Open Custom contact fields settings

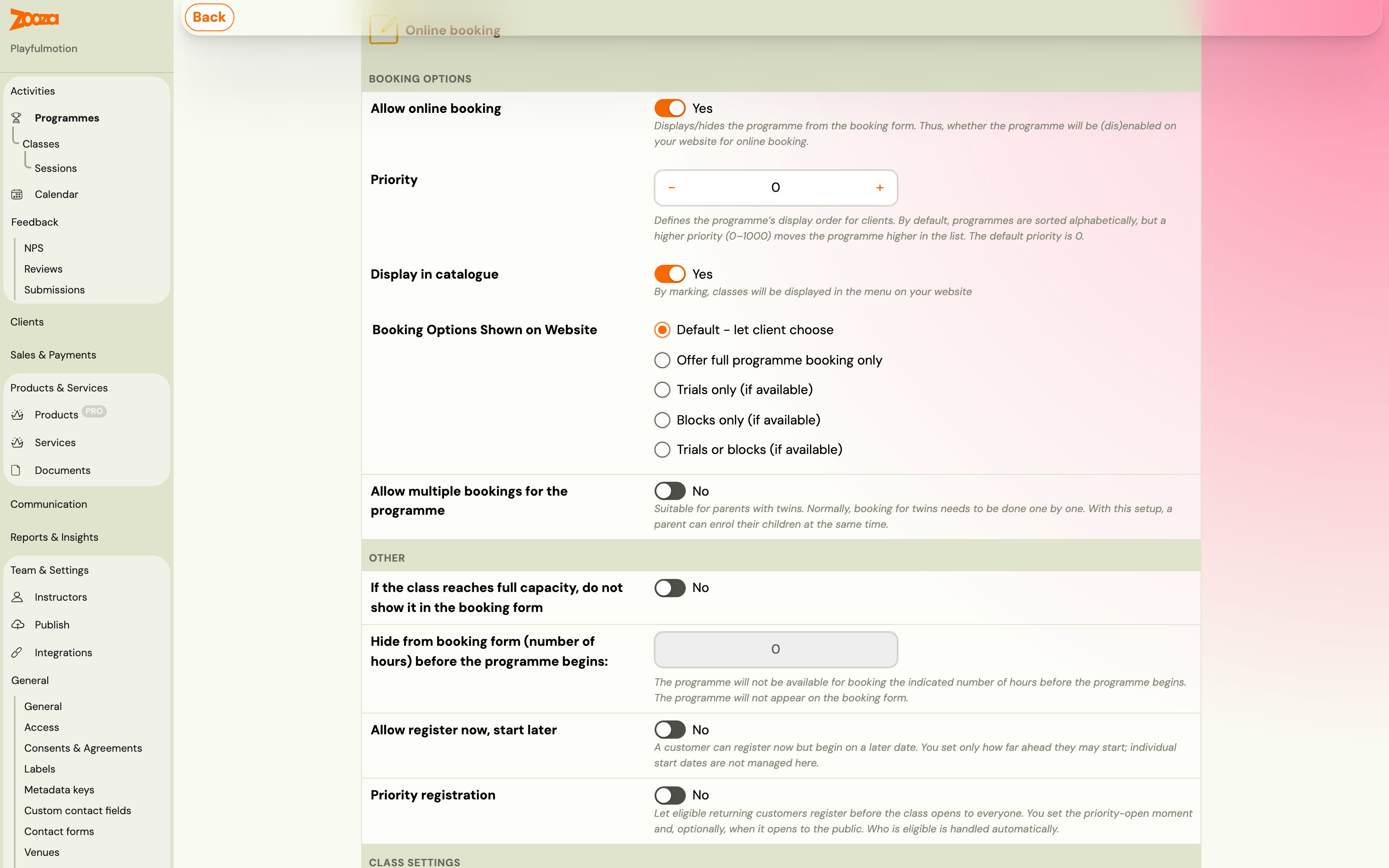tap(78, 811)
